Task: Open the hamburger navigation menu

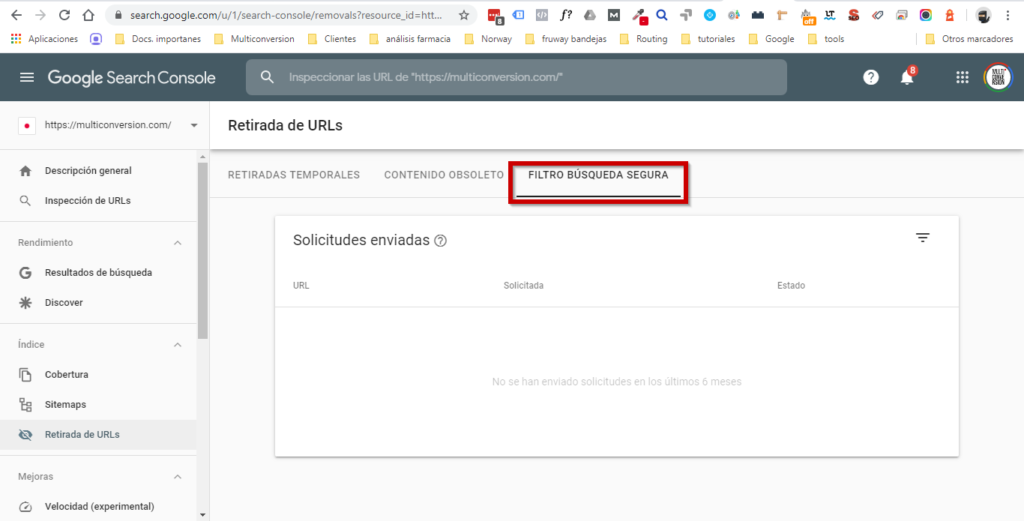Action: [x=27, y=78]
